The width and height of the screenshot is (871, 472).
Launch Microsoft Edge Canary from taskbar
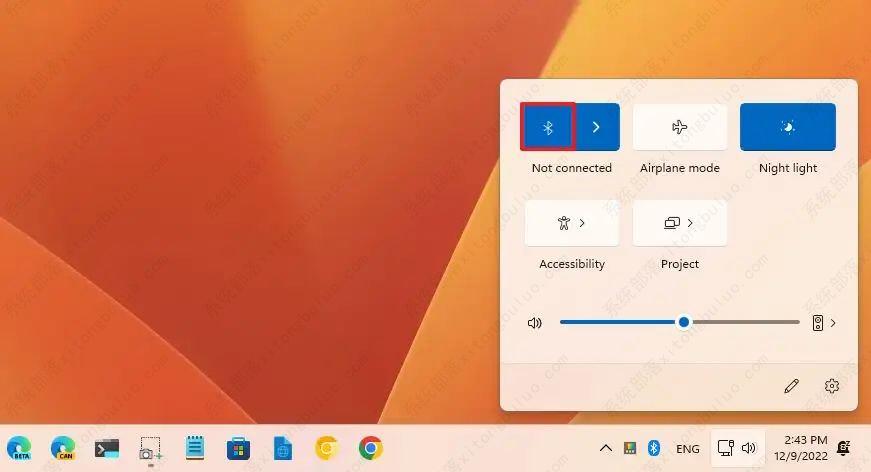tap(63, 448)
